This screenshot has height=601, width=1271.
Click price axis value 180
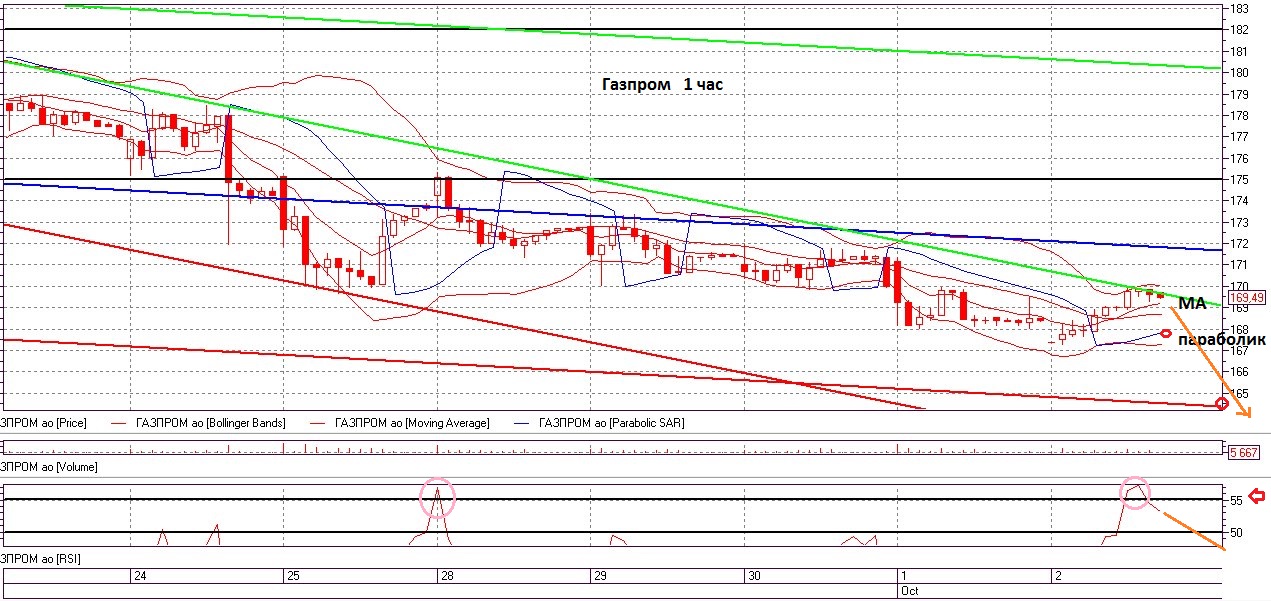[1237, 73]
